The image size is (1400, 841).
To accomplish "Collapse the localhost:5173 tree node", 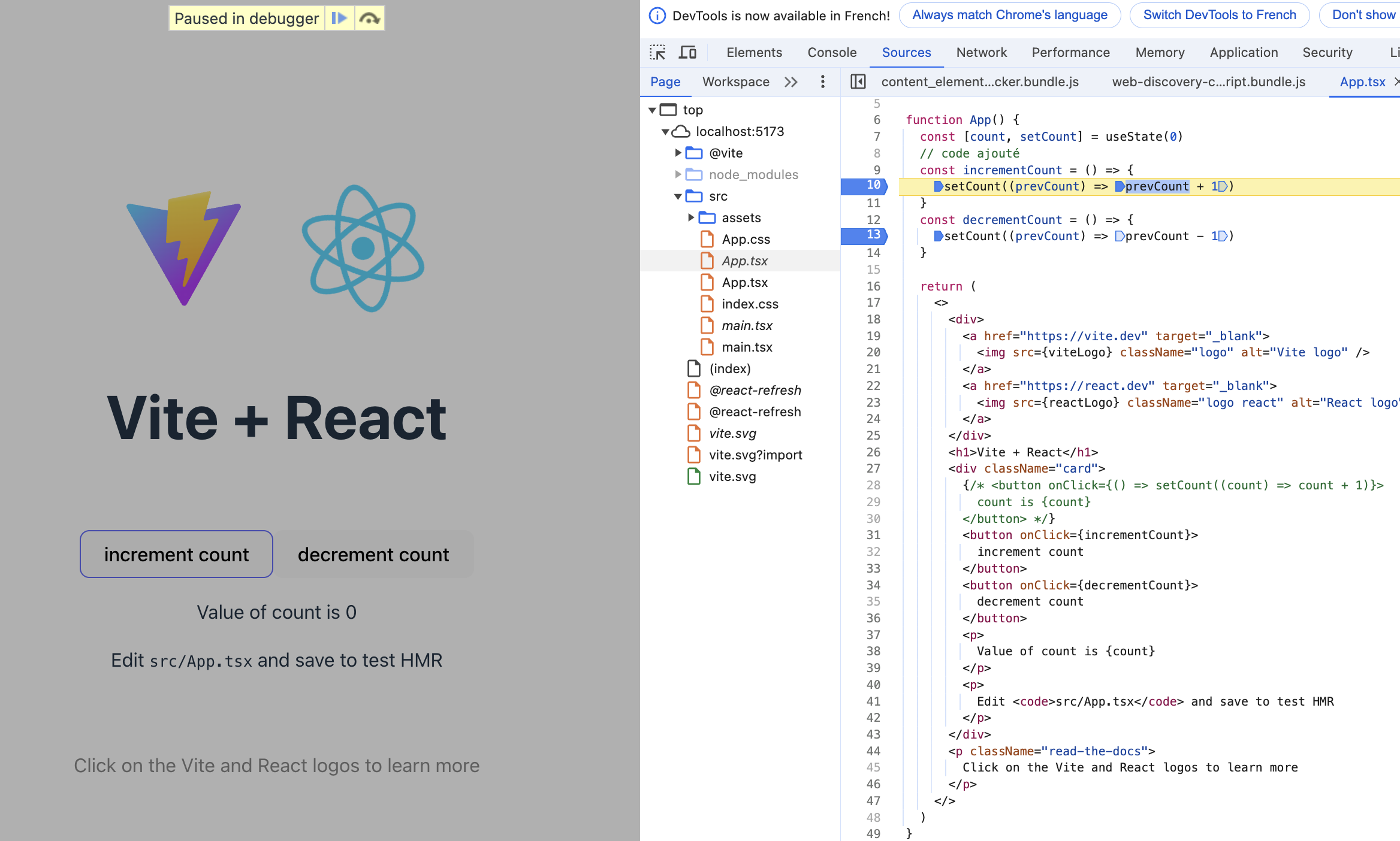I will (x=665, y=132).
